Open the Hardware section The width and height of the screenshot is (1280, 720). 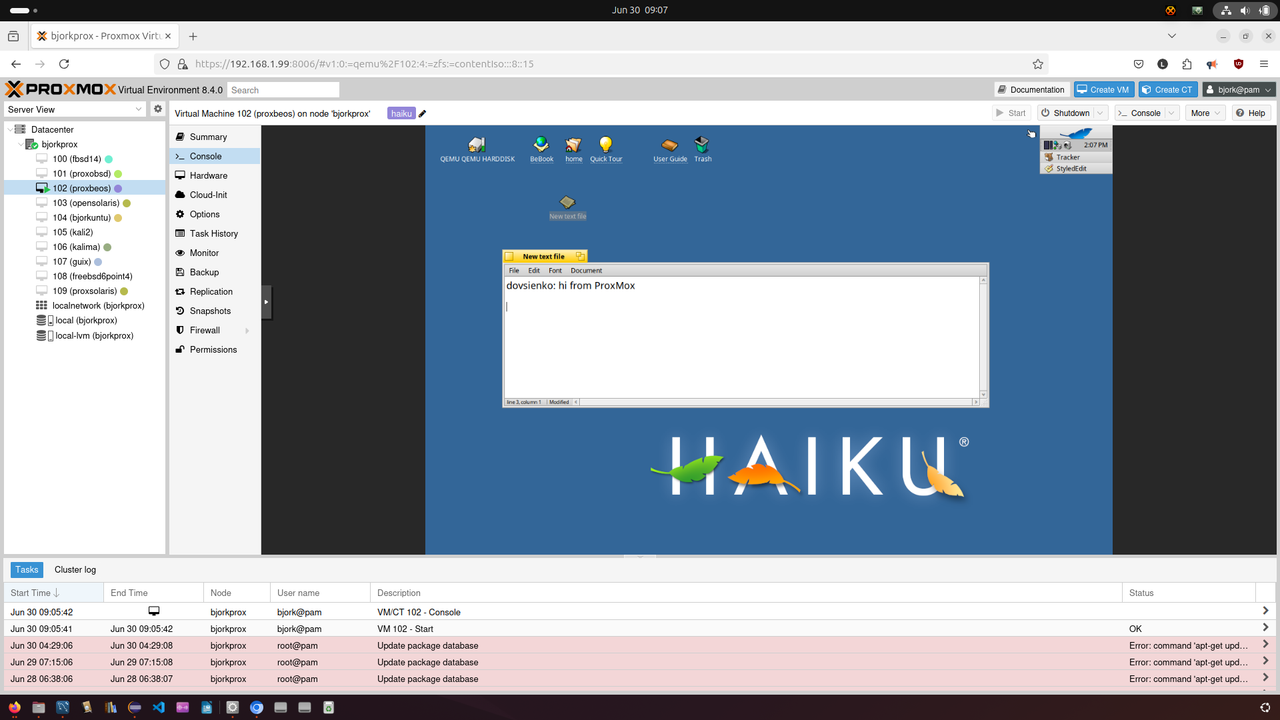coord(215,175)
